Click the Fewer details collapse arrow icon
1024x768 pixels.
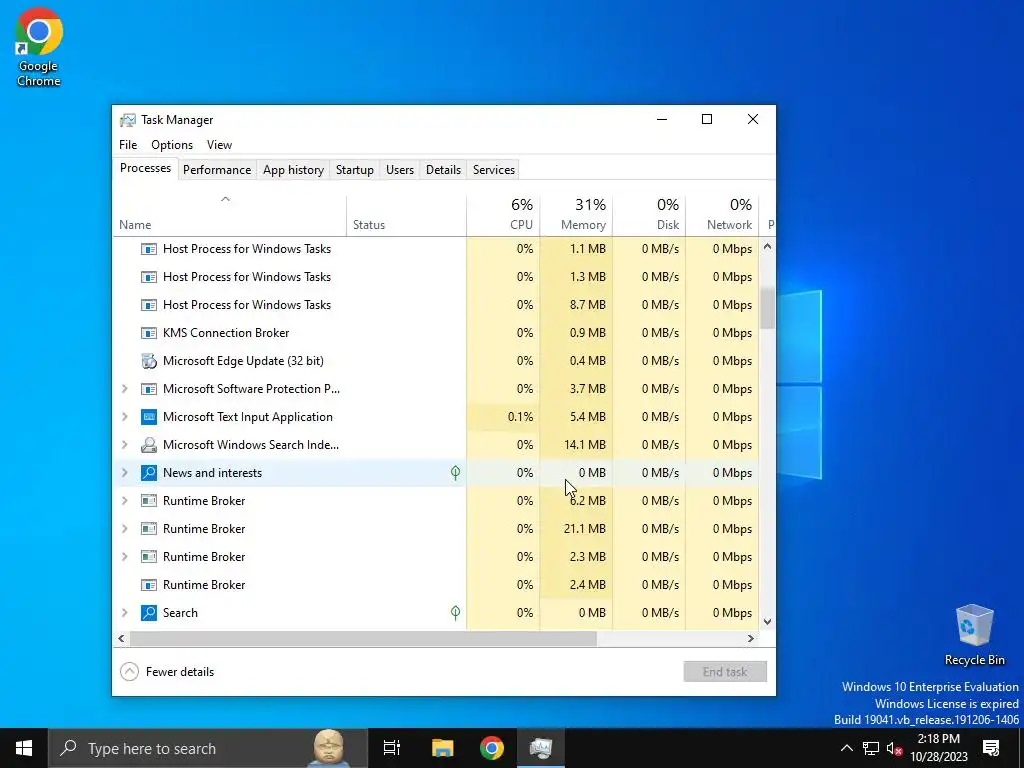coord(129,672)
